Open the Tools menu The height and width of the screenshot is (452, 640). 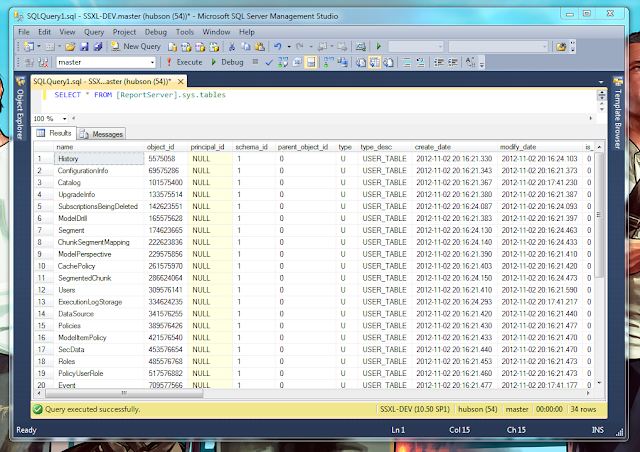coord(184,32)
